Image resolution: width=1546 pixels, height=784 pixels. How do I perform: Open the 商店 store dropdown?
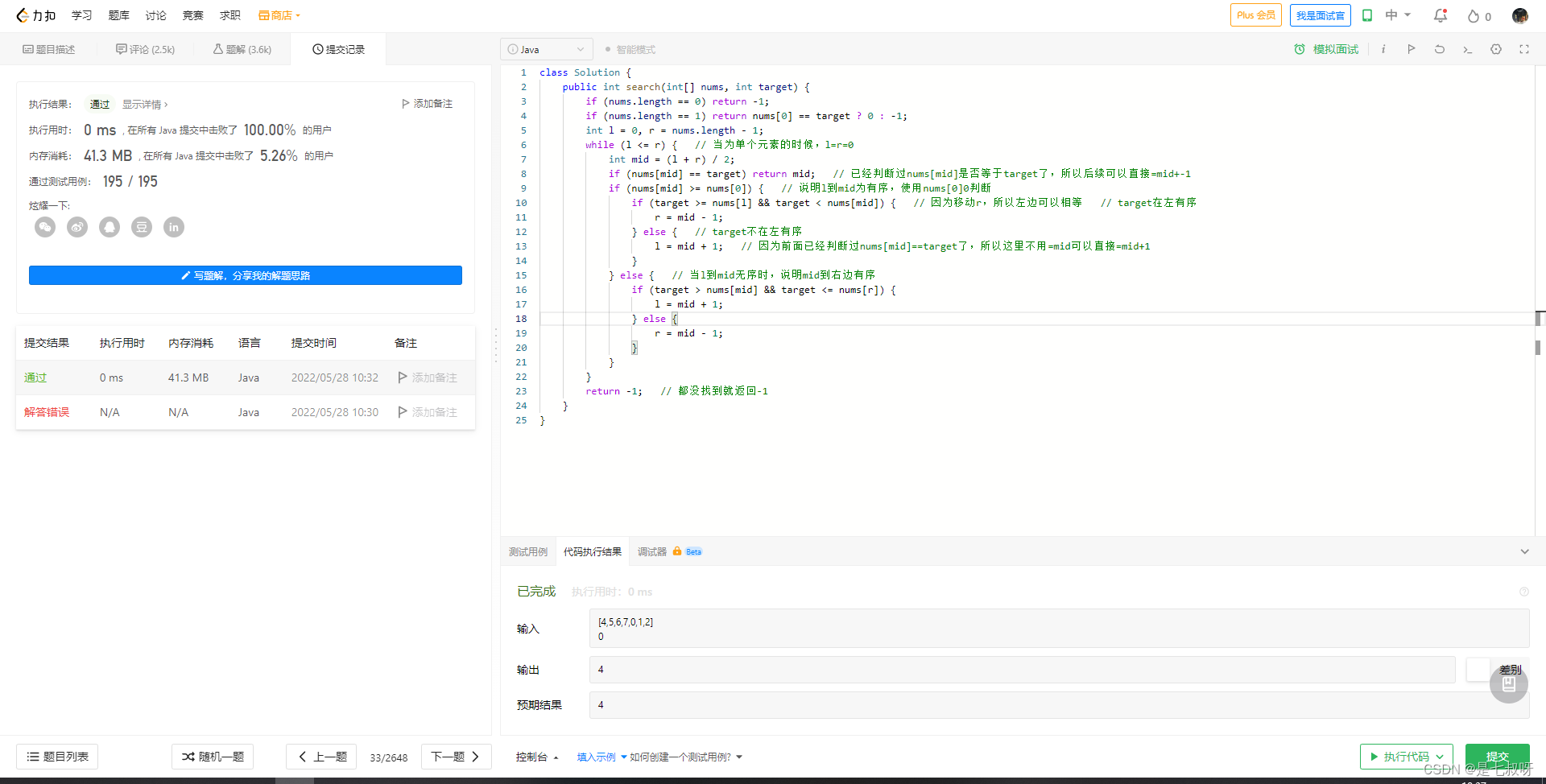coord(279,15)
